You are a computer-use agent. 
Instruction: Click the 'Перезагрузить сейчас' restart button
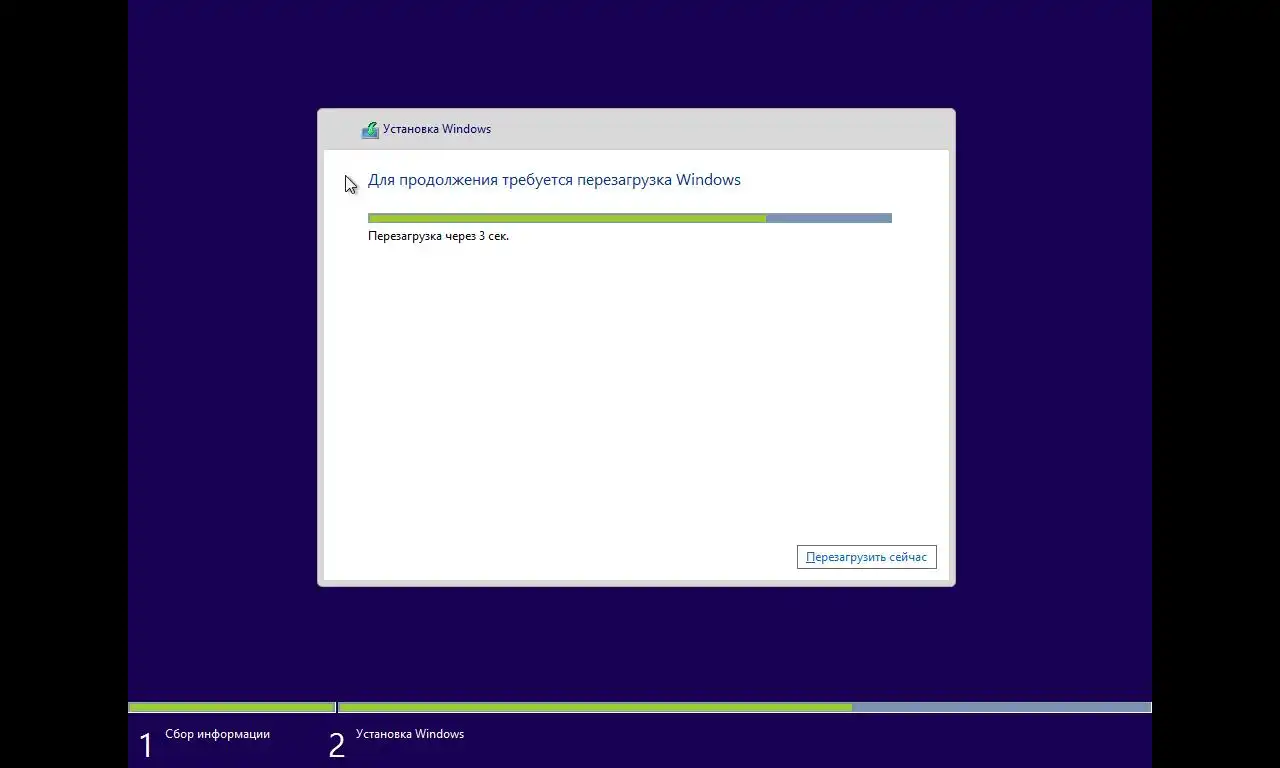tap(866, 557)
